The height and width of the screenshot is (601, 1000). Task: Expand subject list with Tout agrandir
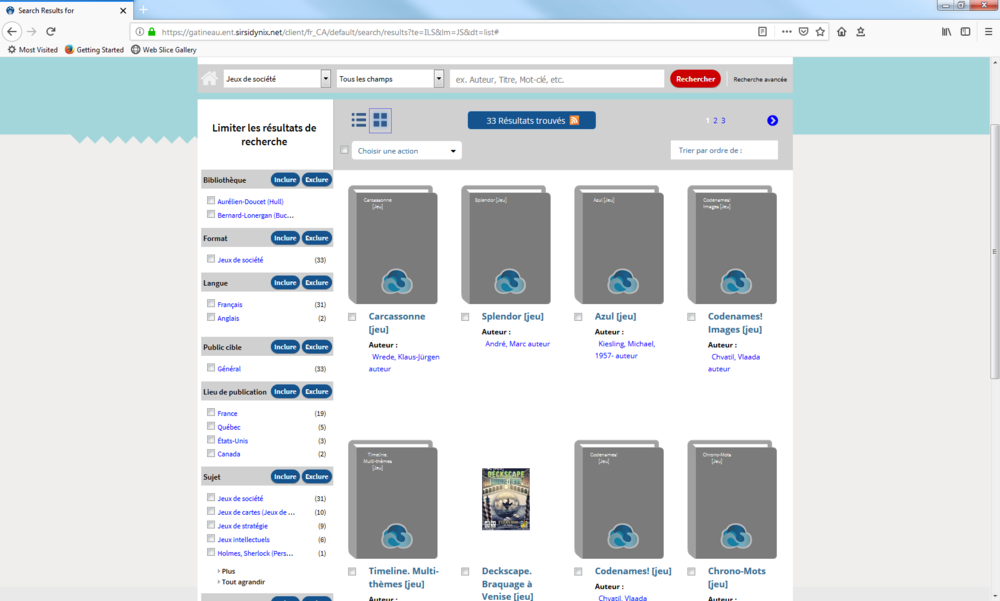[242, 582]
